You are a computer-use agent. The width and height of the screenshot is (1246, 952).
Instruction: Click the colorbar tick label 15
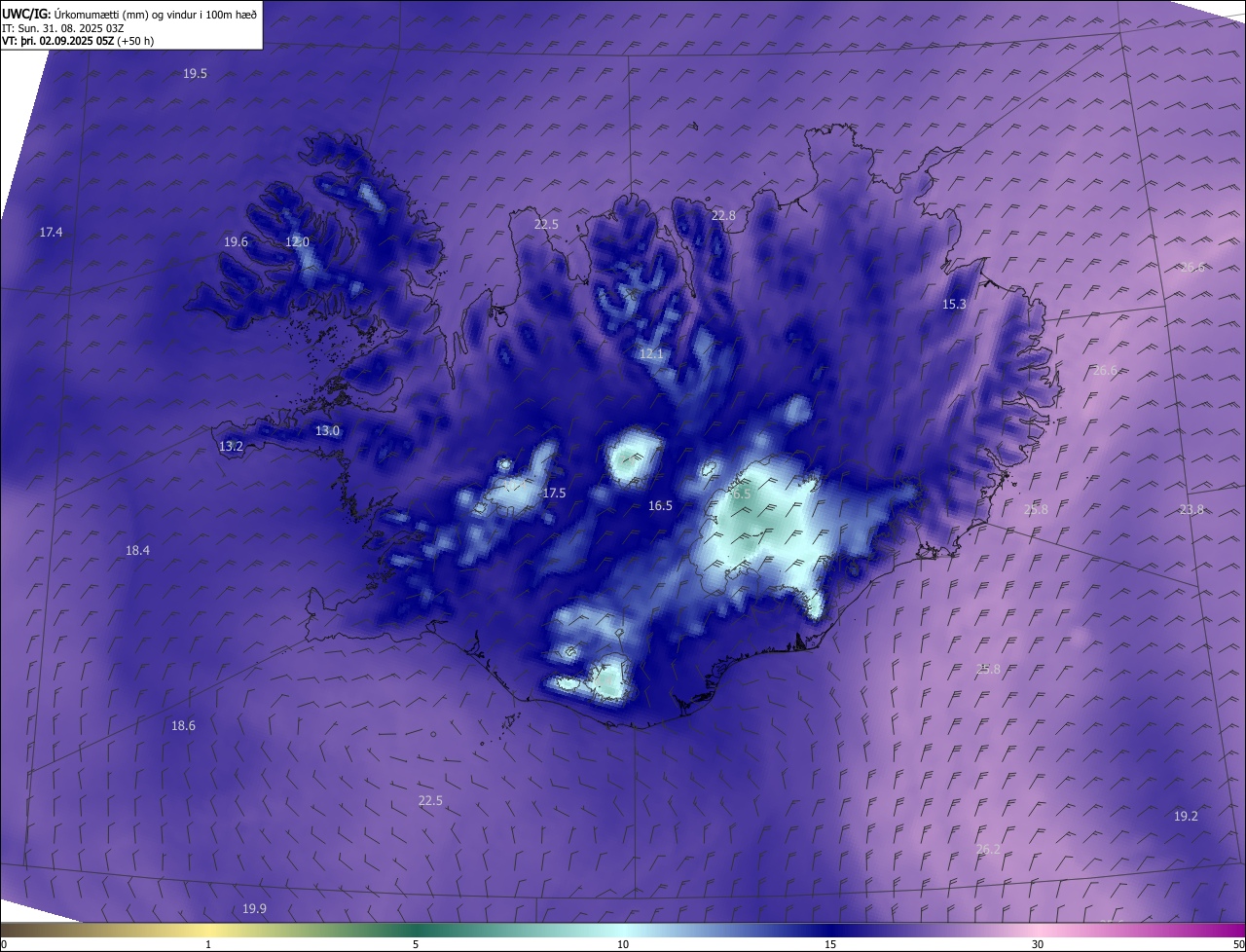pyautogui.click(x=830, y=944)
